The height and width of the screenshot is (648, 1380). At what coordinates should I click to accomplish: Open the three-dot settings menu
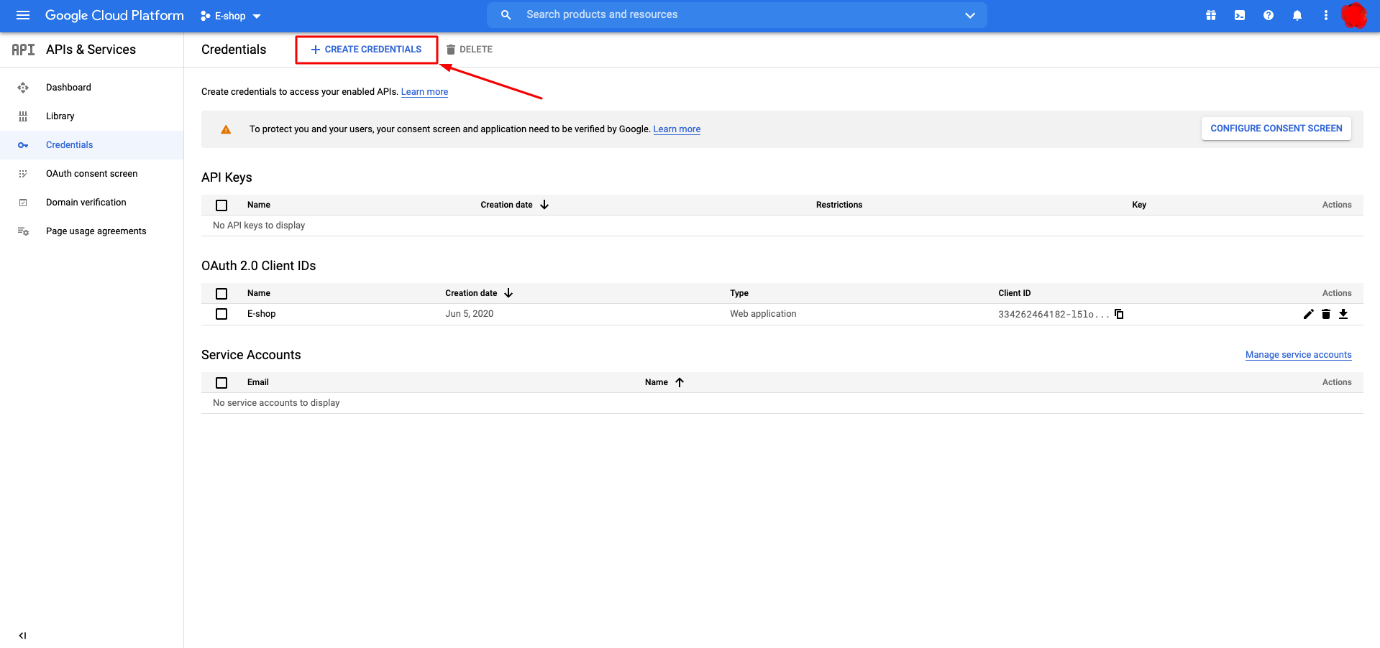1326,15
